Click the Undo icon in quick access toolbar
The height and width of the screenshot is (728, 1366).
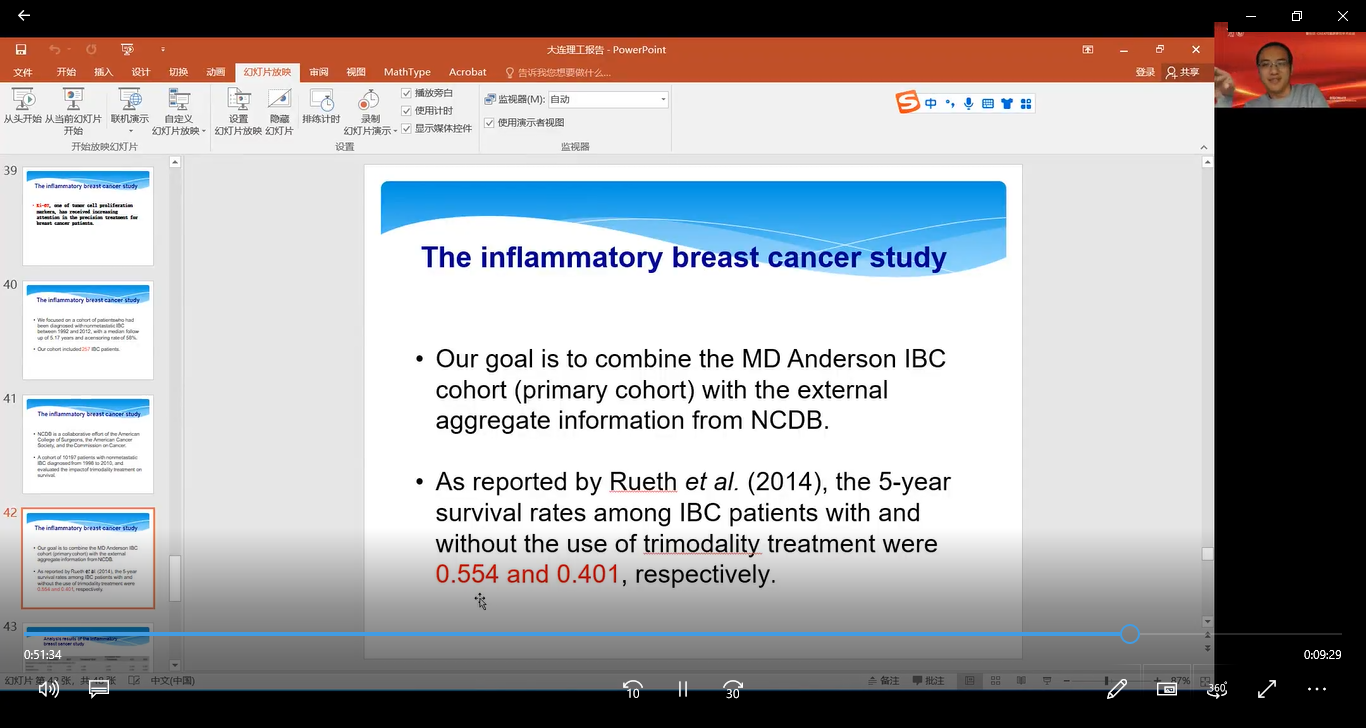pyautogui.click(x=54, y=49)
